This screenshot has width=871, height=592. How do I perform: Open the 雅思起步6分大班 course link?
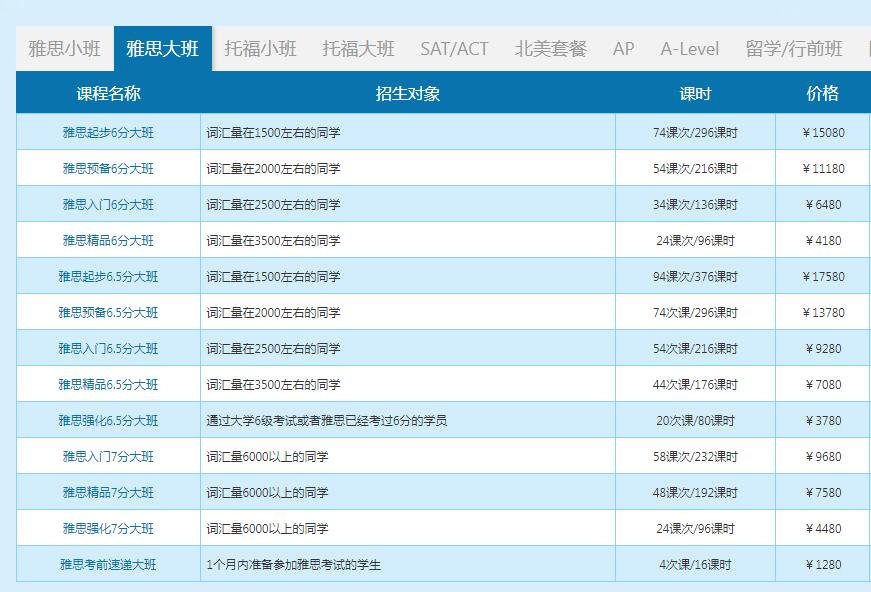108,132
